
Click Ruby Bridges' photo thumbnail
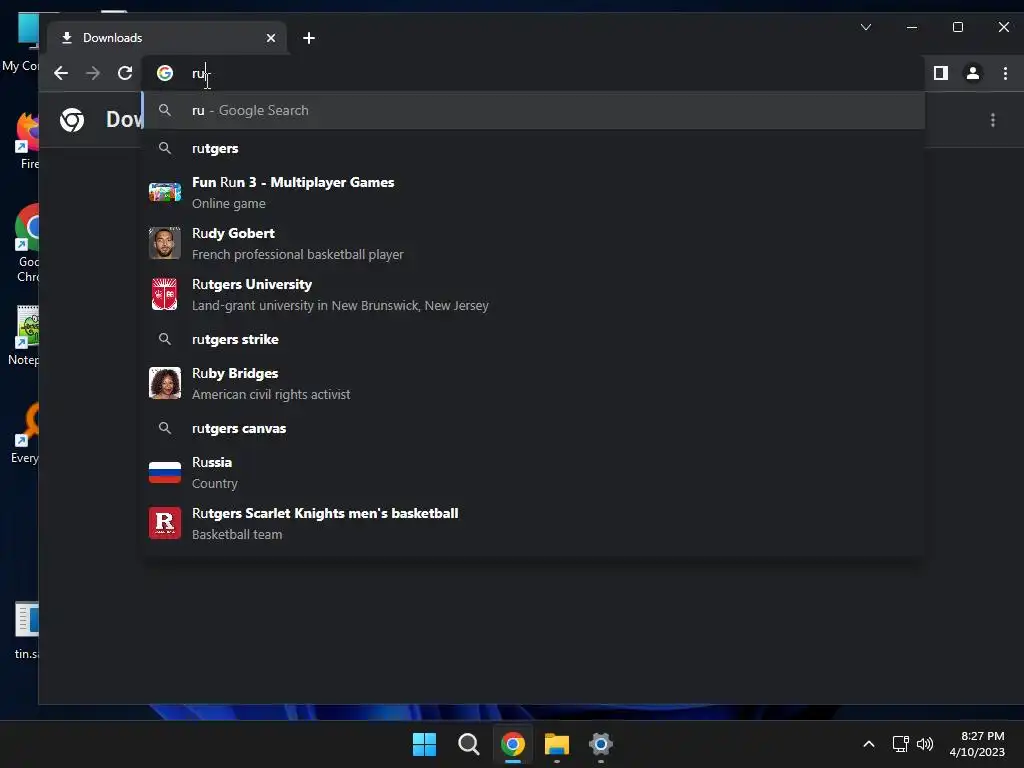click(165, 383)
